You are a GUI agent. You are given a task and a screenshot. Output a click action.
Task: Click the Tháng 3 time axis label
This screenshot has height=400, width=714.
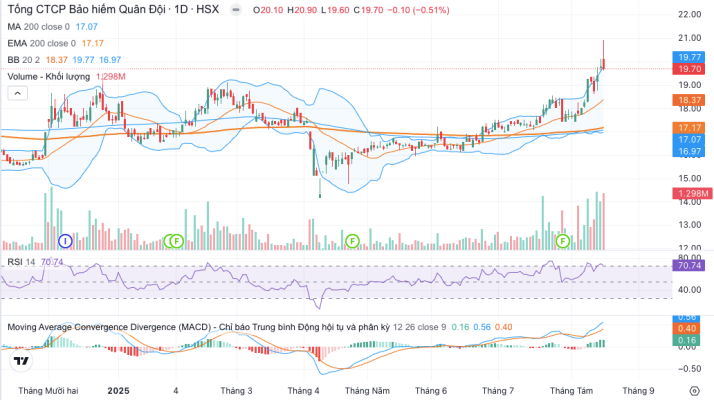[x=236, y=391]
